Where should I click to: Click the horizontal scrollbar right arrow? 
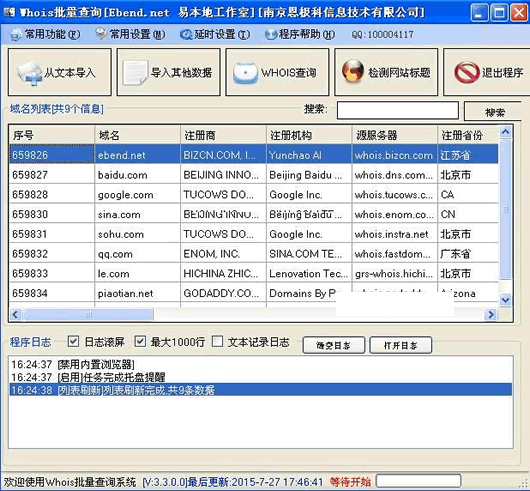tap(490, 315)
